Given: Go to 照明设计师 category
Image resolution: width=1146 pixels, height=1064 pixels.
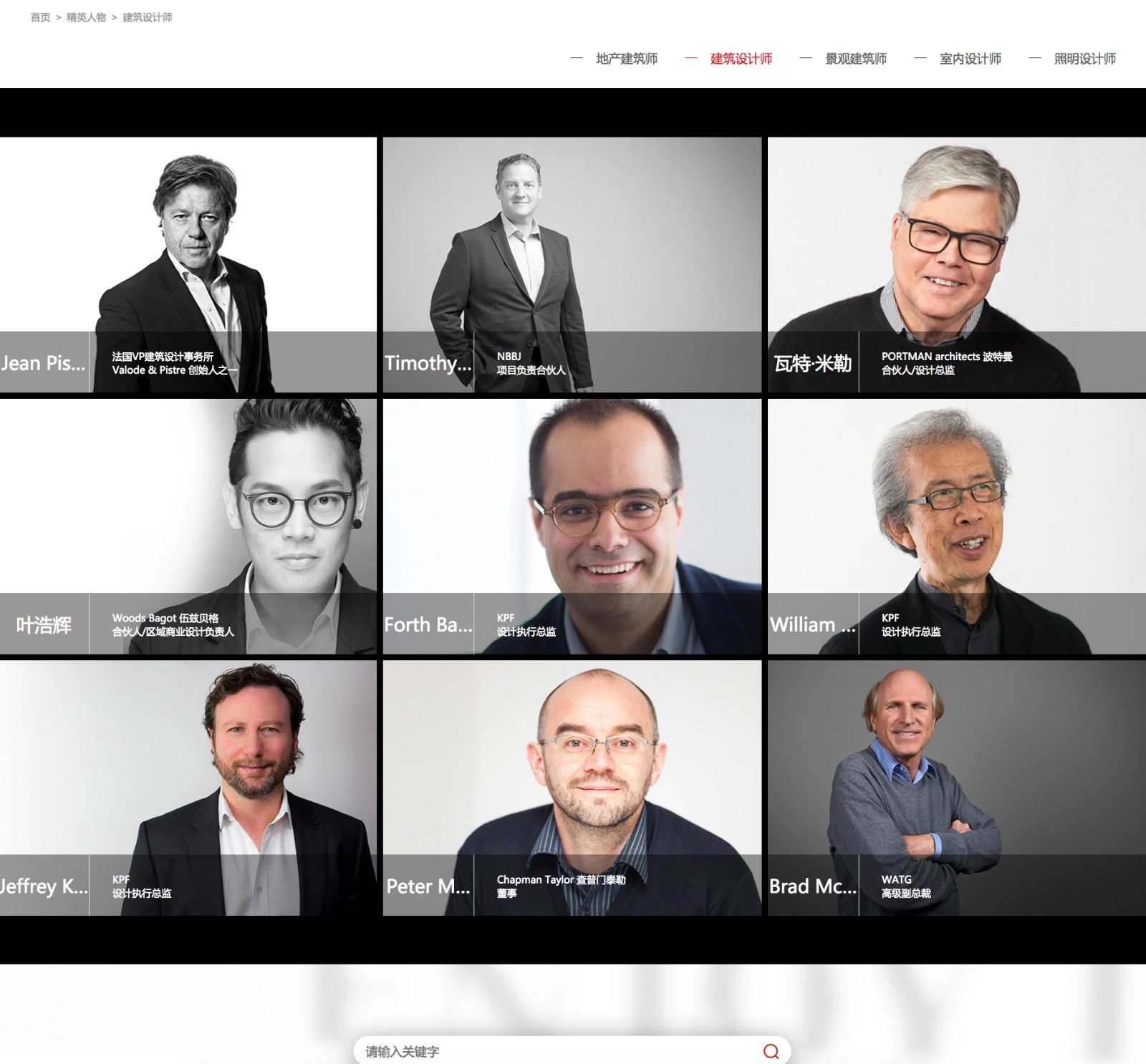Looking at the screenshot, I should point(1084,59).
